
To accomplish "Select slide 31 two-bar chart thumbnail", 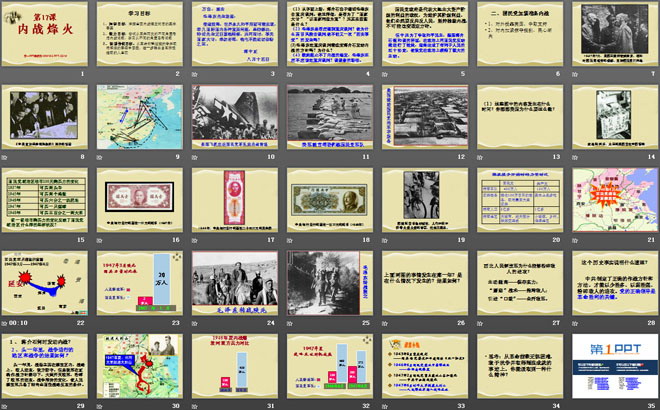I will tap(235, 366).
